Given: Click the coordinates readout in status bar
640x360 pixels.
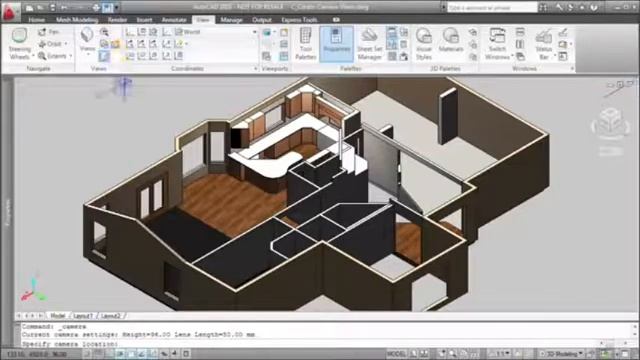Looking at the screenshot, I should tap(37, 354).
